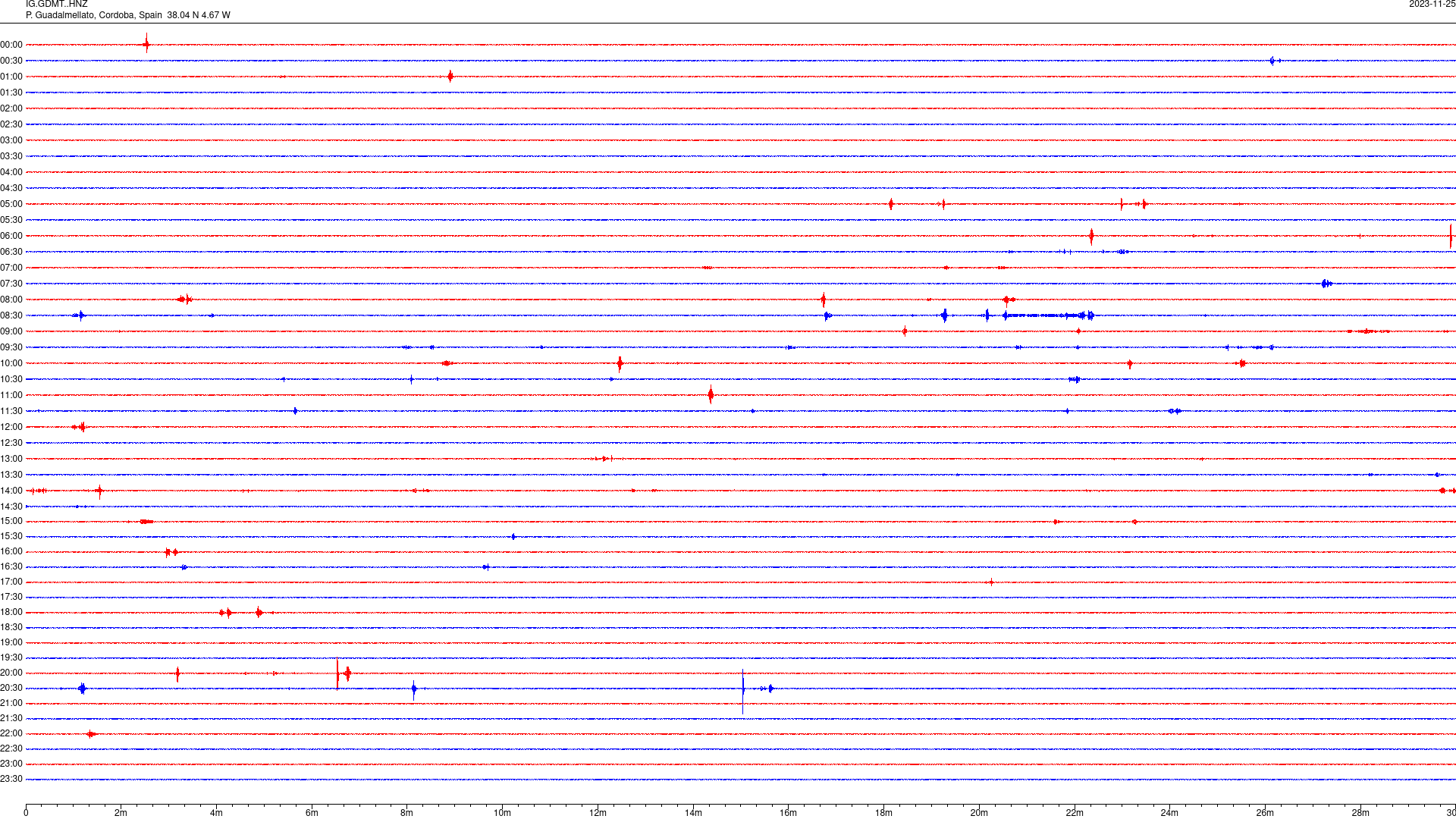Select the 09:00 time row label
Viewport: 1456px width, 819px height.
coord(11,331)
